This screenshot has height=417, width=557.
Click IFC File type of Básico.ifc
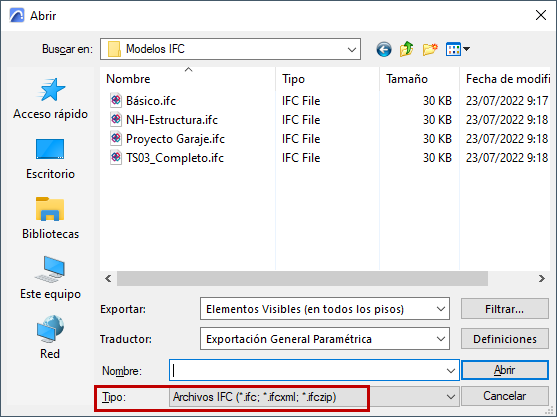point(301,101)
